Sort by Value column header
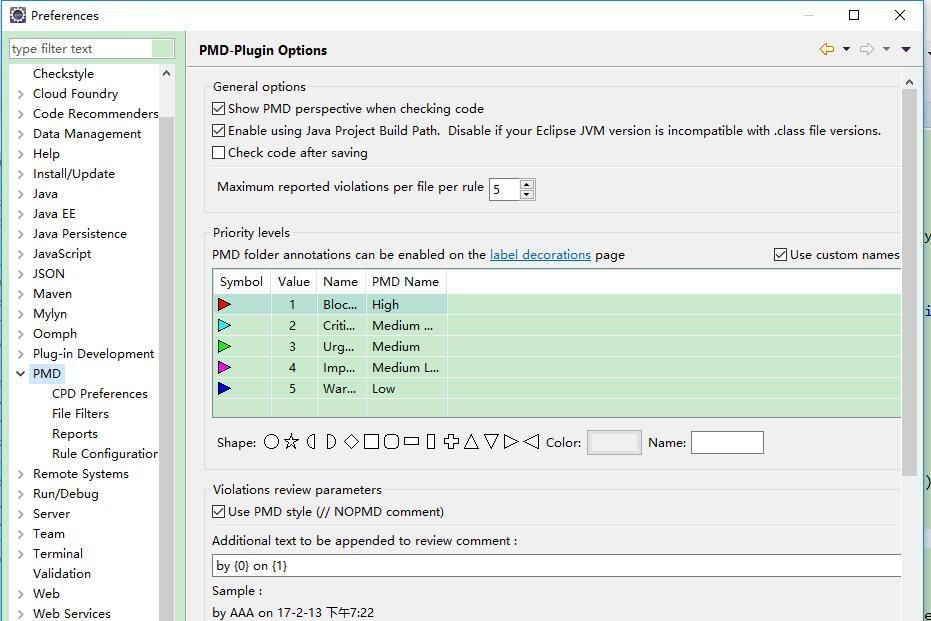The width and height of the screenshot is (931, 621). tap(294, 281)
